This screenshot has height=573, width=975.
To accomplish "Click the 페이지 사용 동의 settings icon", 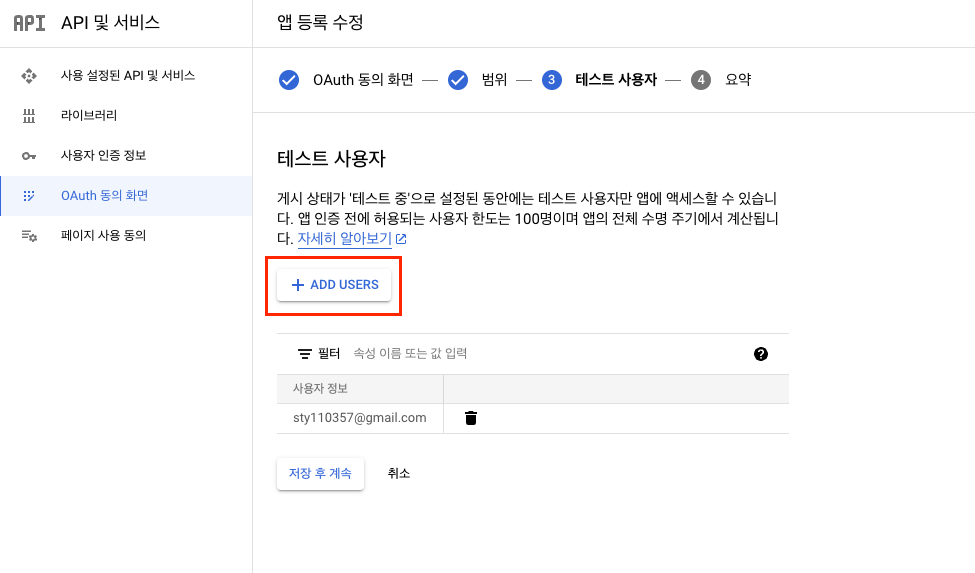I will [x=29, y=236].
